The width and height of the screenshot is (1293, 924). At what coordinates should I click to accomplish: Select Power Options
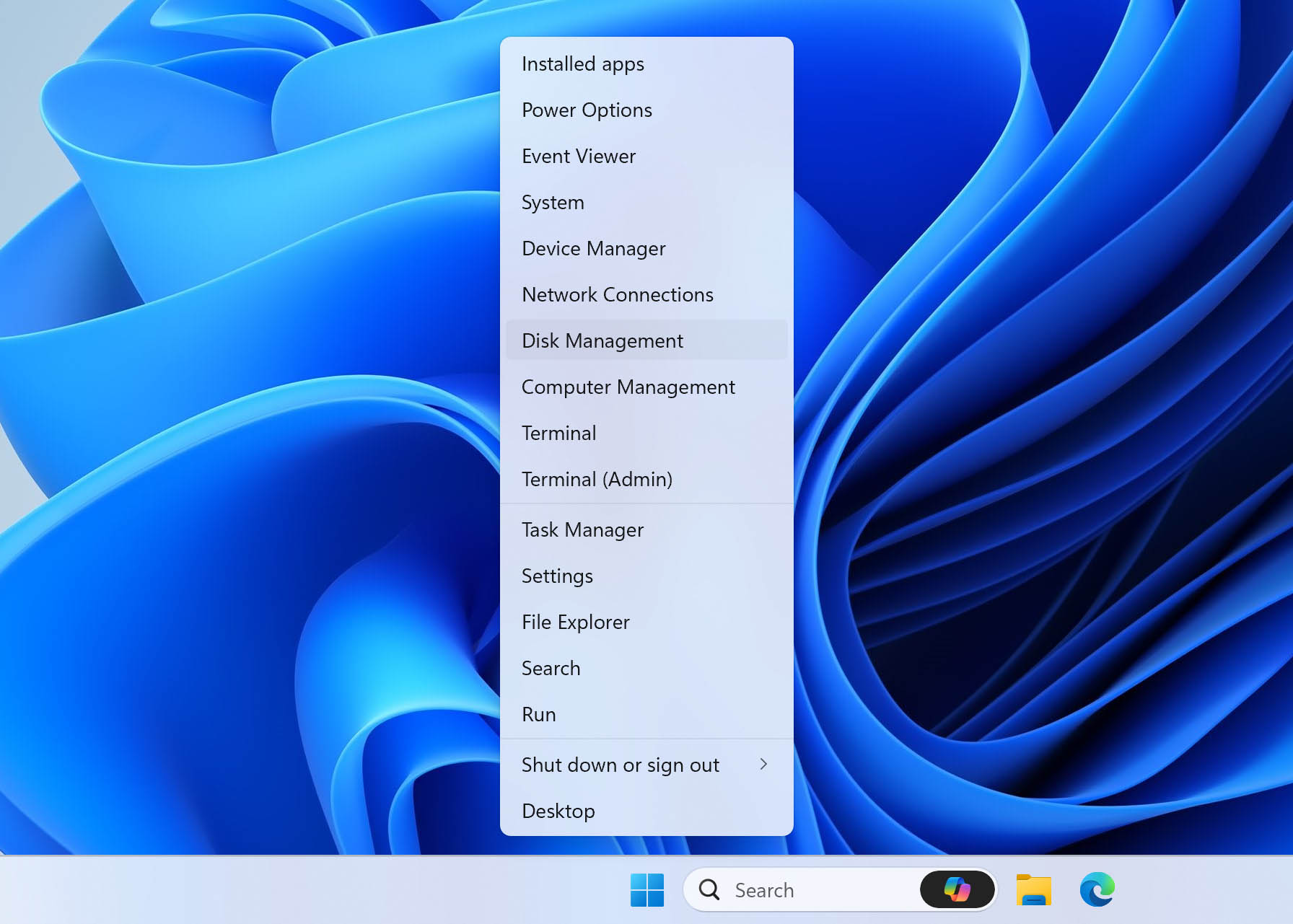click(x=587, y=110)
